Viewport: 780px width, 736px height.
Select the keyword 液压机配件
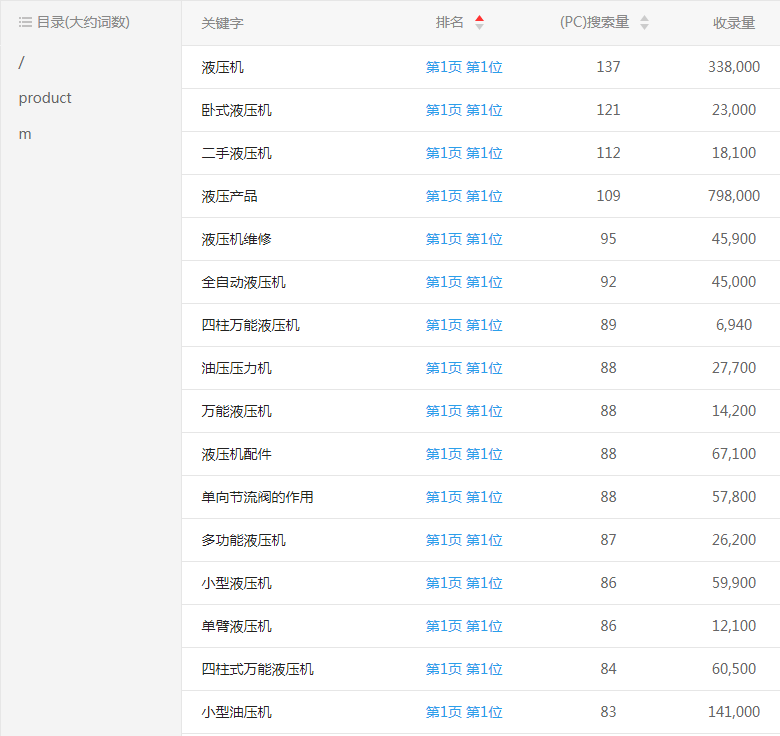coord(236,454)
